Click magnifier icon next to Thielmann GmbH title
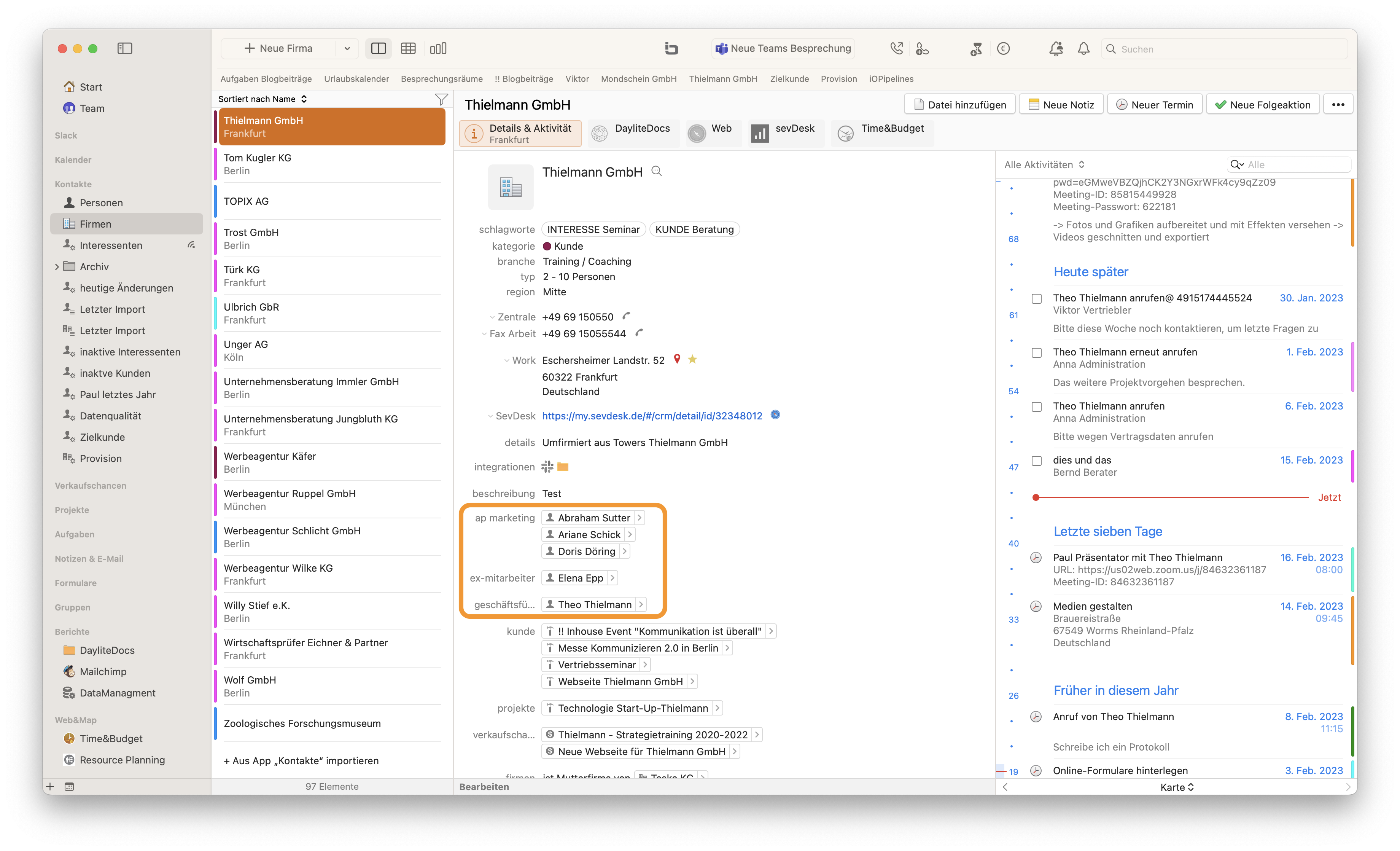1400x851 pixels. point(656,171)
